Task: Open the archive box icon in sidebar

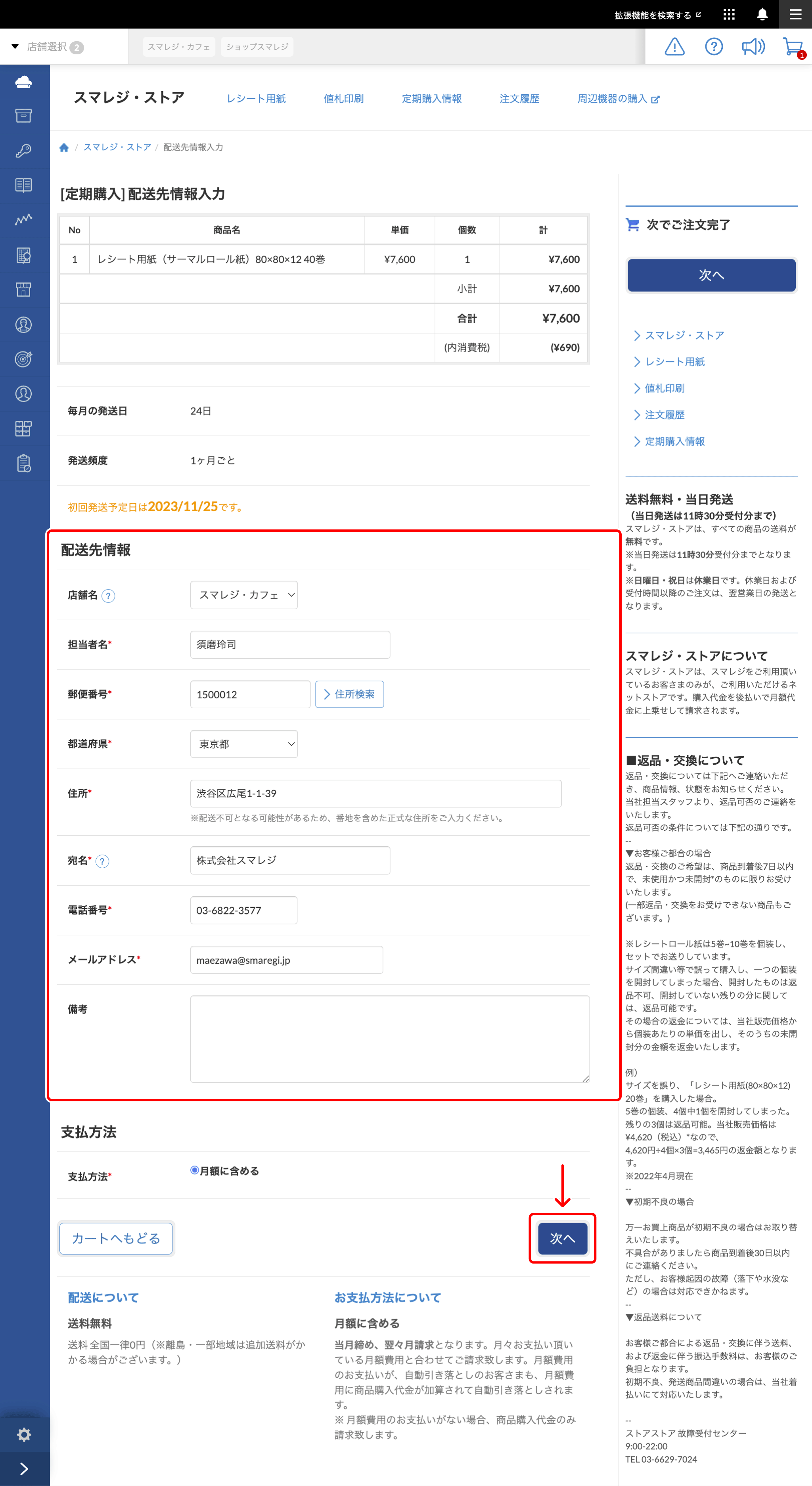Action: point(24,116)
